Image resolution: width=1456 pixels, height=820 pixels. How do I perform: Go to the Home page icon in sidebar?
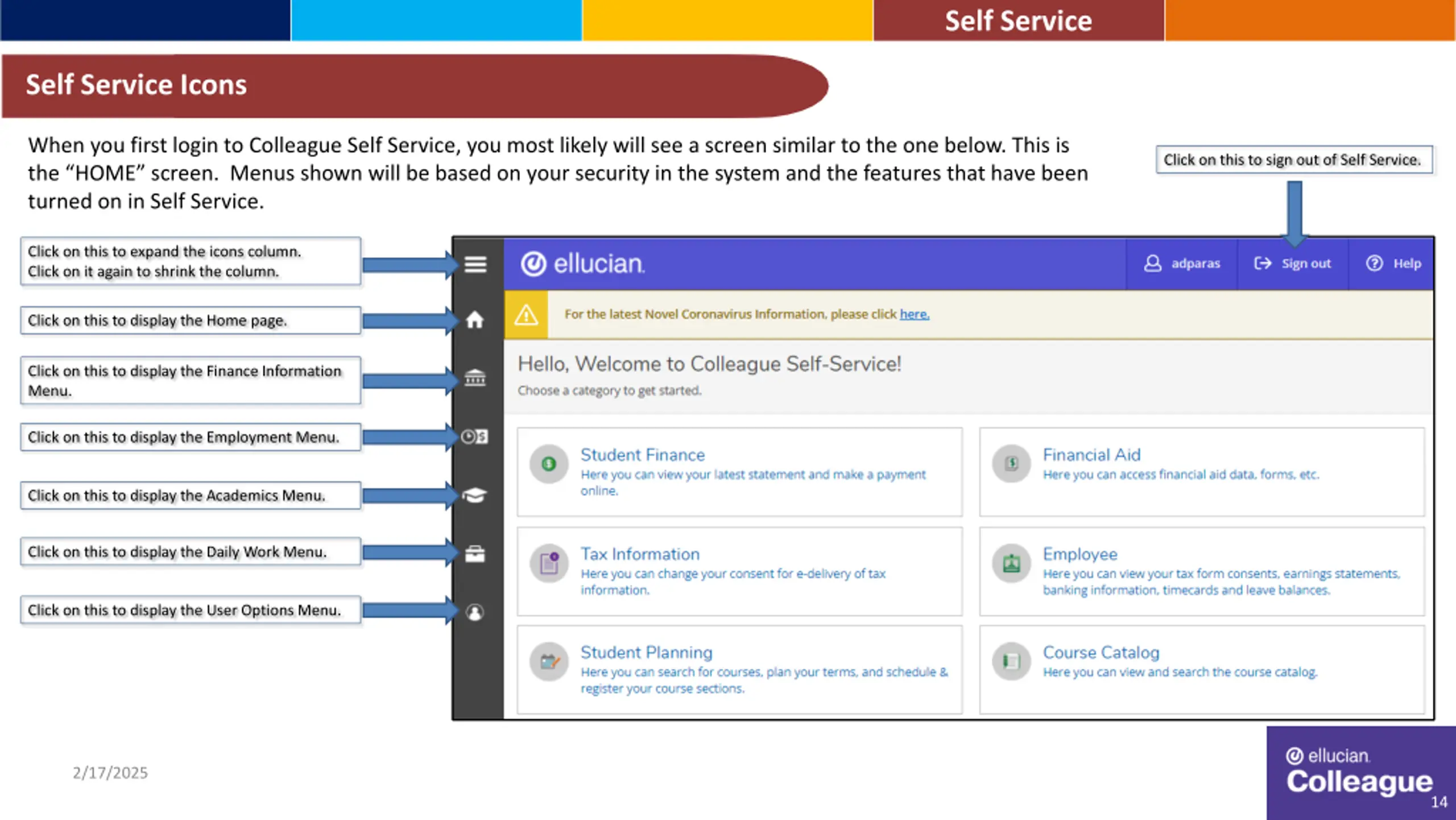coord(475,320)
